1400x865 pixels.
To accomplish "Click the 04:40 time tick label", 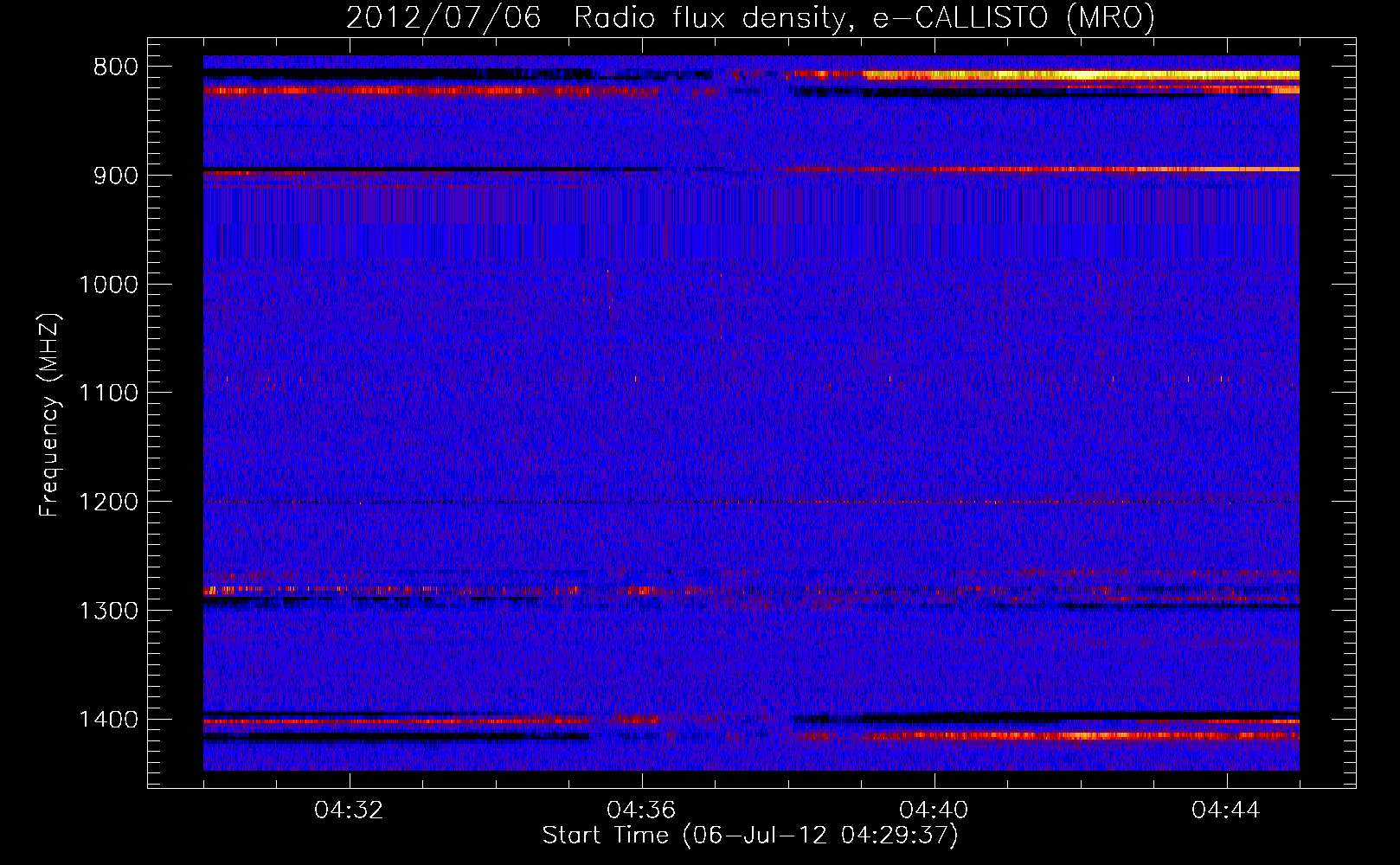I will [934, 811].
